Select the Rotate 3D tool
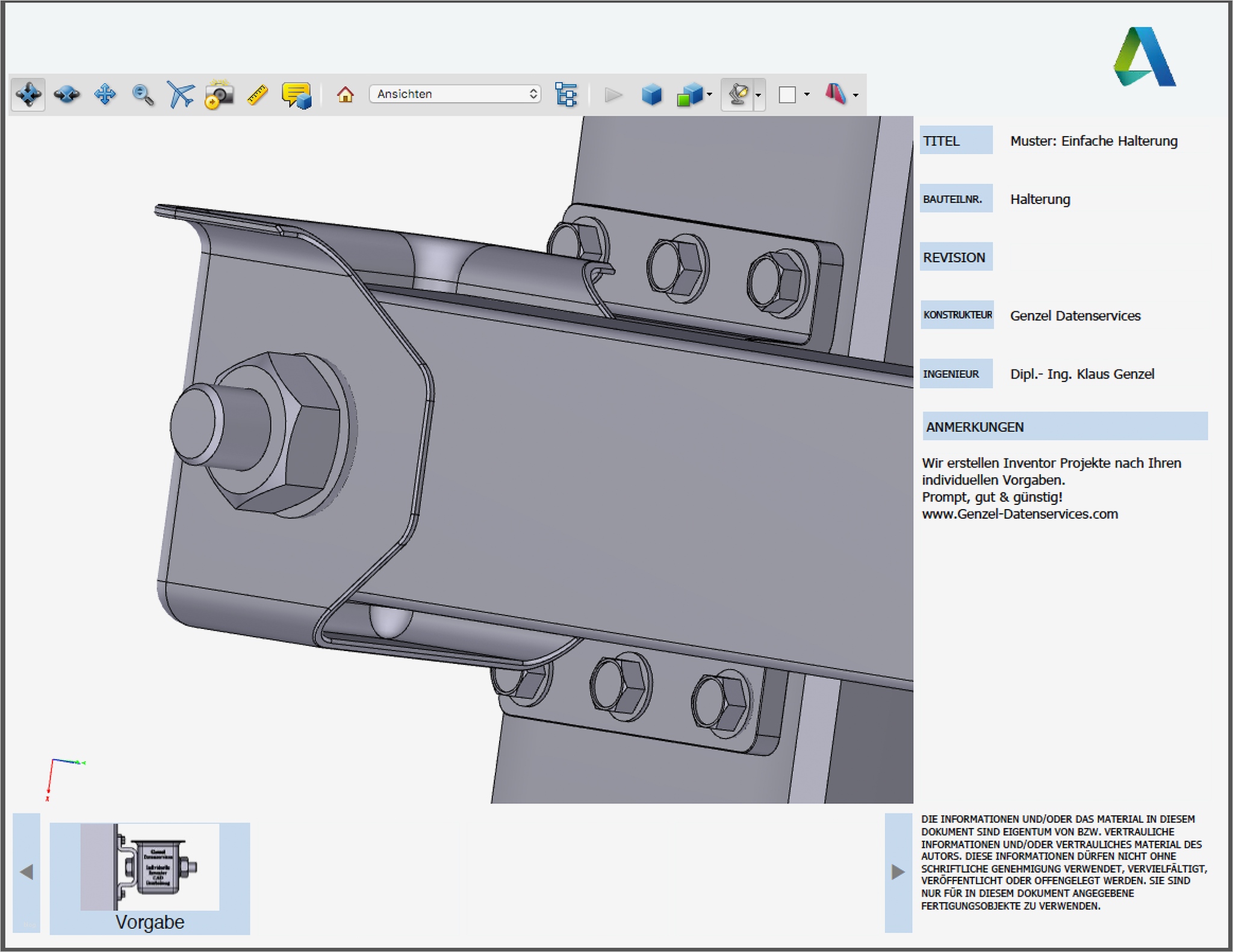This screenshot has height=952, width=1233. [28, 94]
